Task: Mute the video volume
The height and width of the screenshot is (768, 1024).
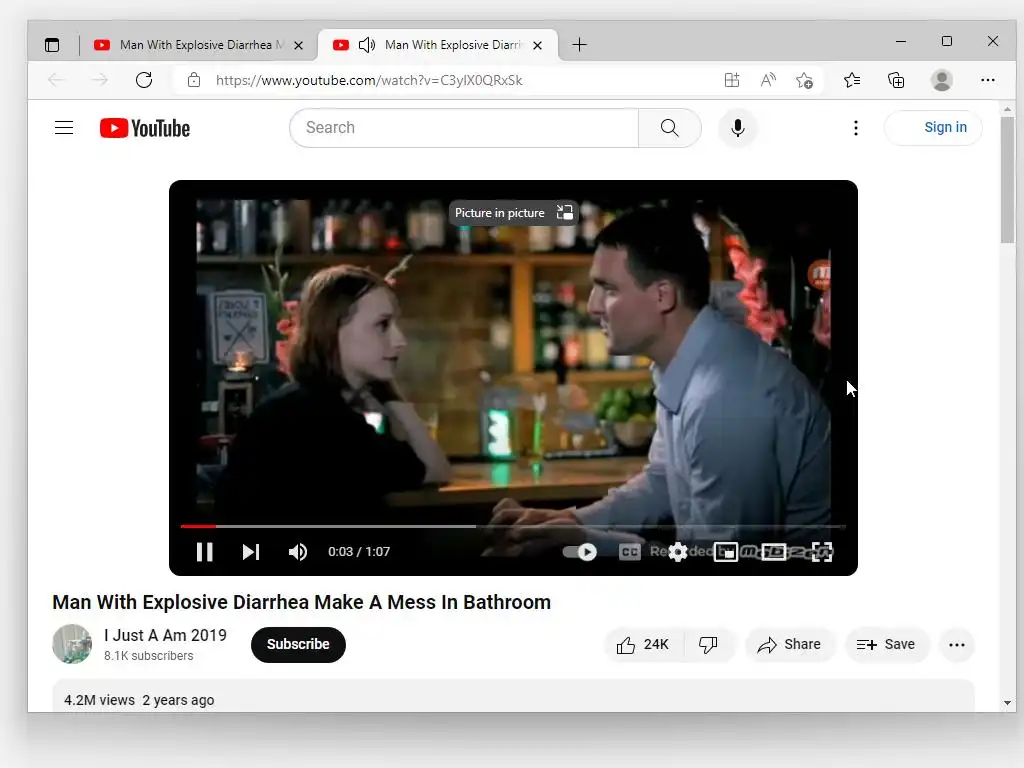Action: coord(298,552)
